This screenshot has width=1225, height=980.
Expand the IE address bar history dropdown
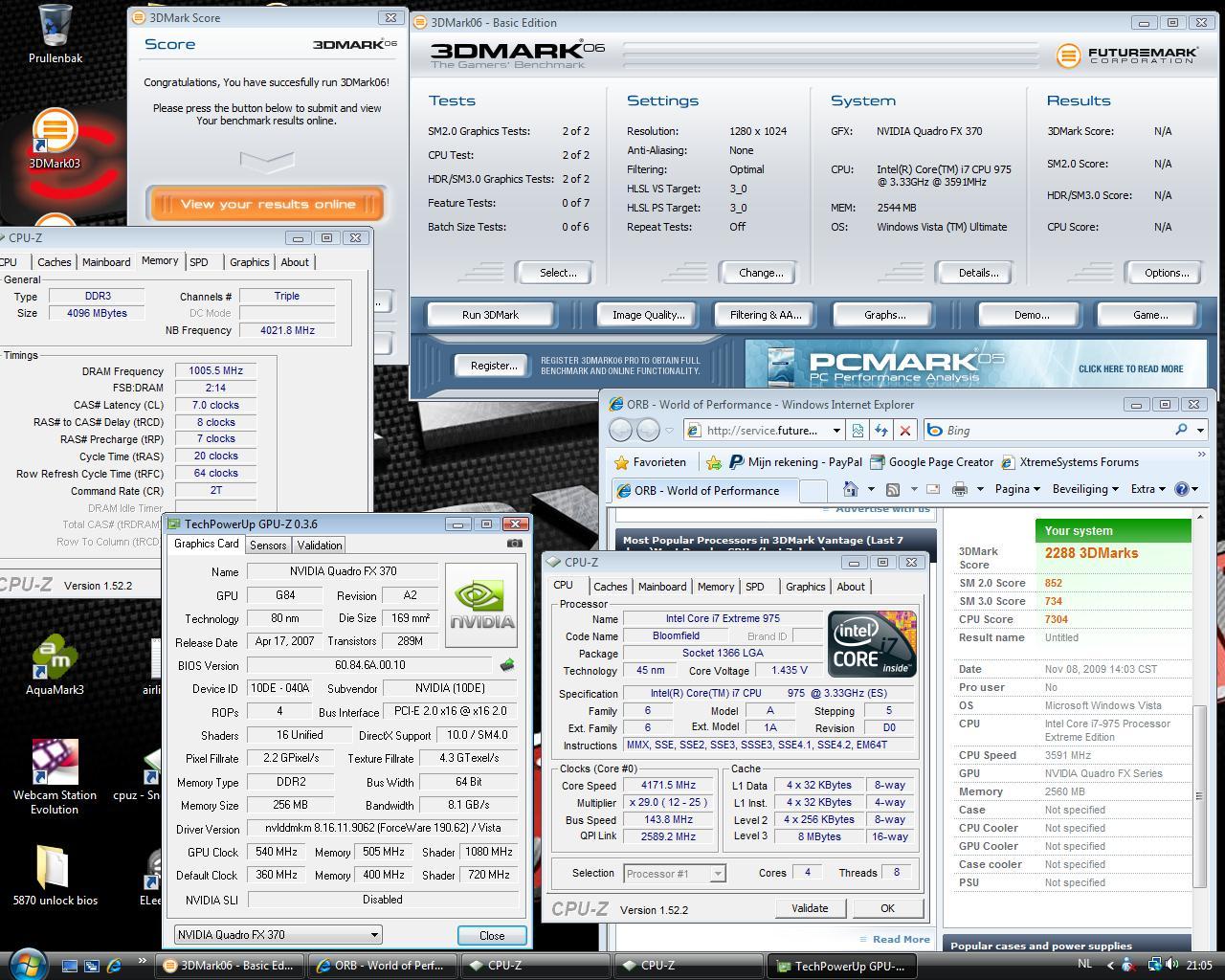coord(835,431)
